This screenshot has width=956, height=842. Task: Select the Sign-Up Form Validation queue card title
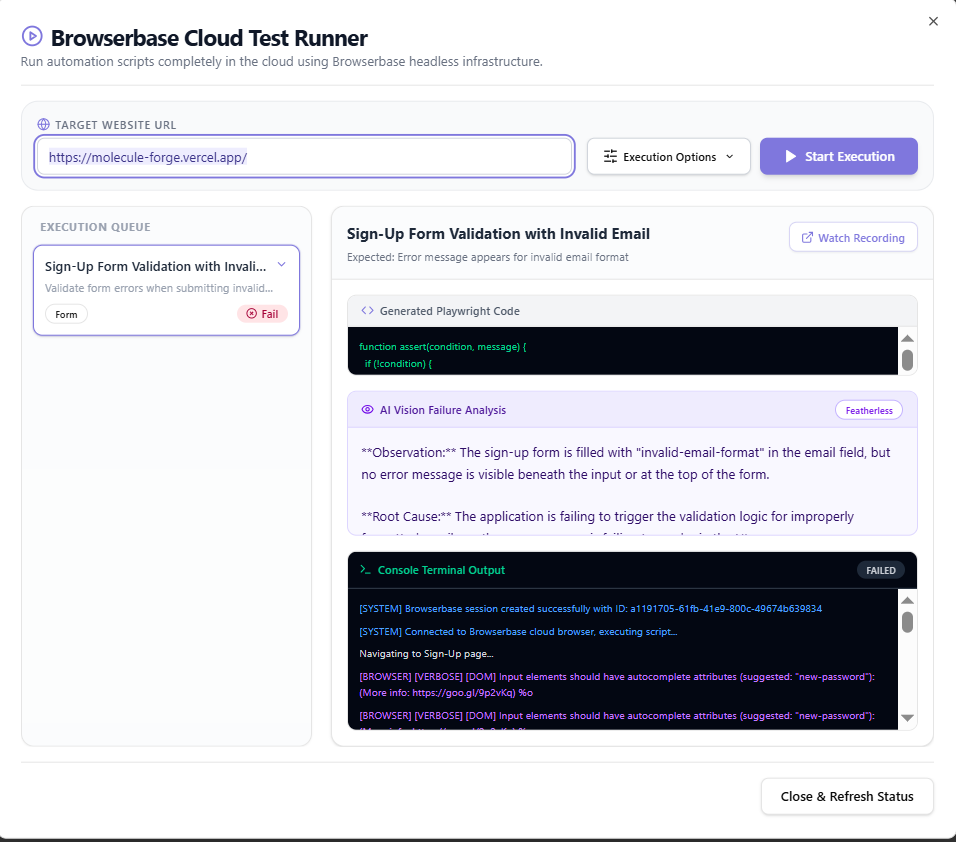click(155, 266)
